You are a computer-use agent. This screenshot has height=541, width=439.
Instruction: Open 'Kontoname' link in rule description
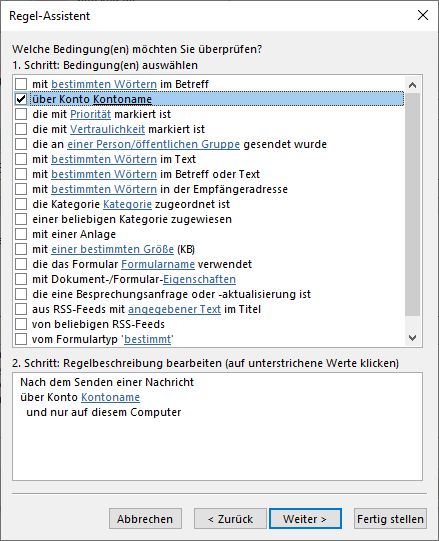[x=110, y=397]
